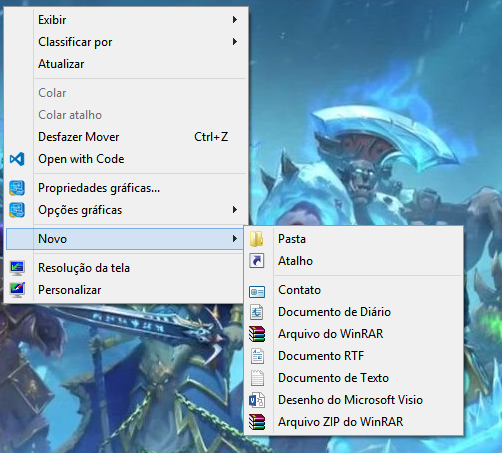Viewport: 502px width, 453px height.
Task: Click the Arquivo do WinRAR books icon
Action: pos(257,334)
